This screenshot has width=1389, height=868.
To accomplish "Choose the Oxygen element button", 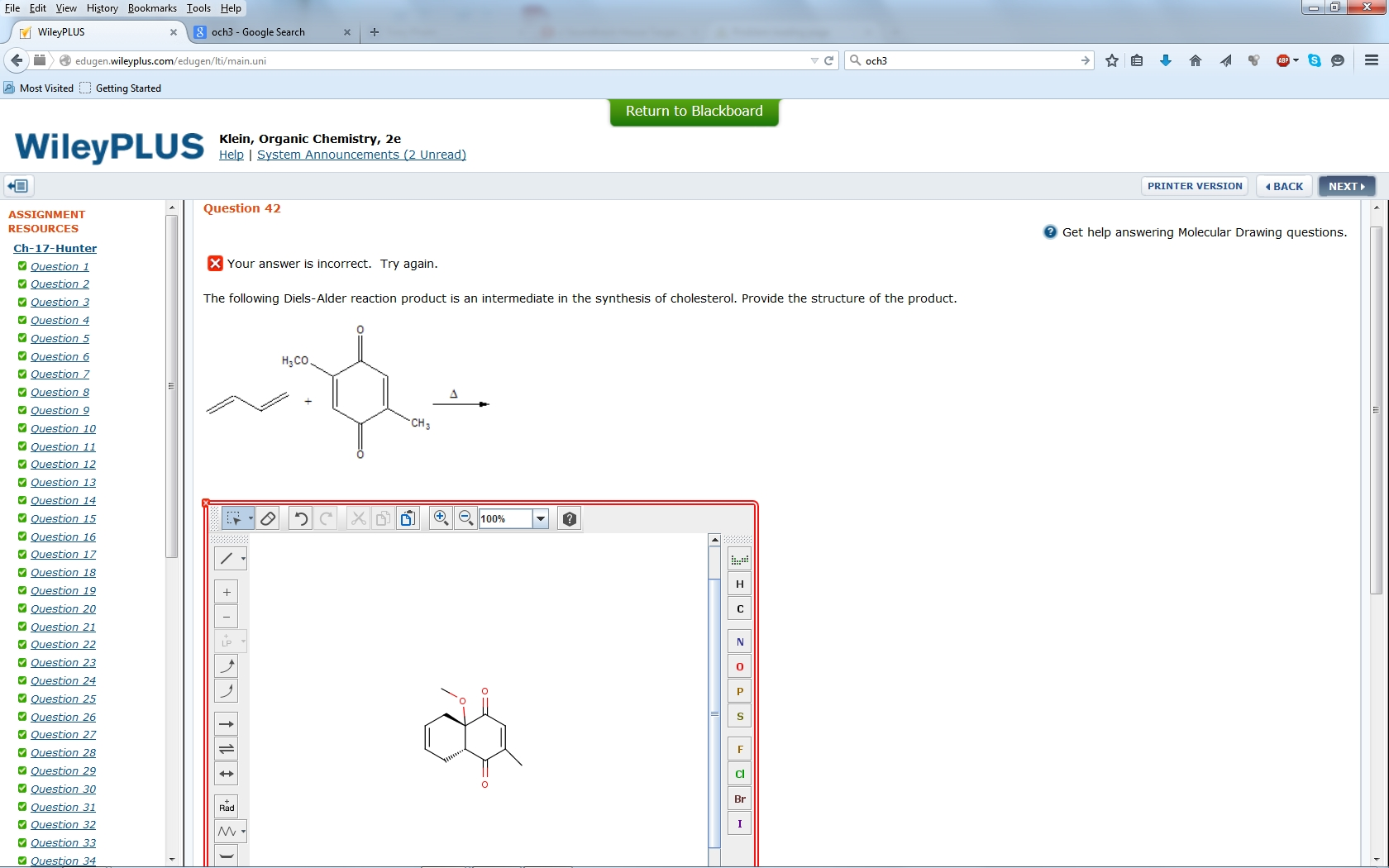I will tap(739, 666).
